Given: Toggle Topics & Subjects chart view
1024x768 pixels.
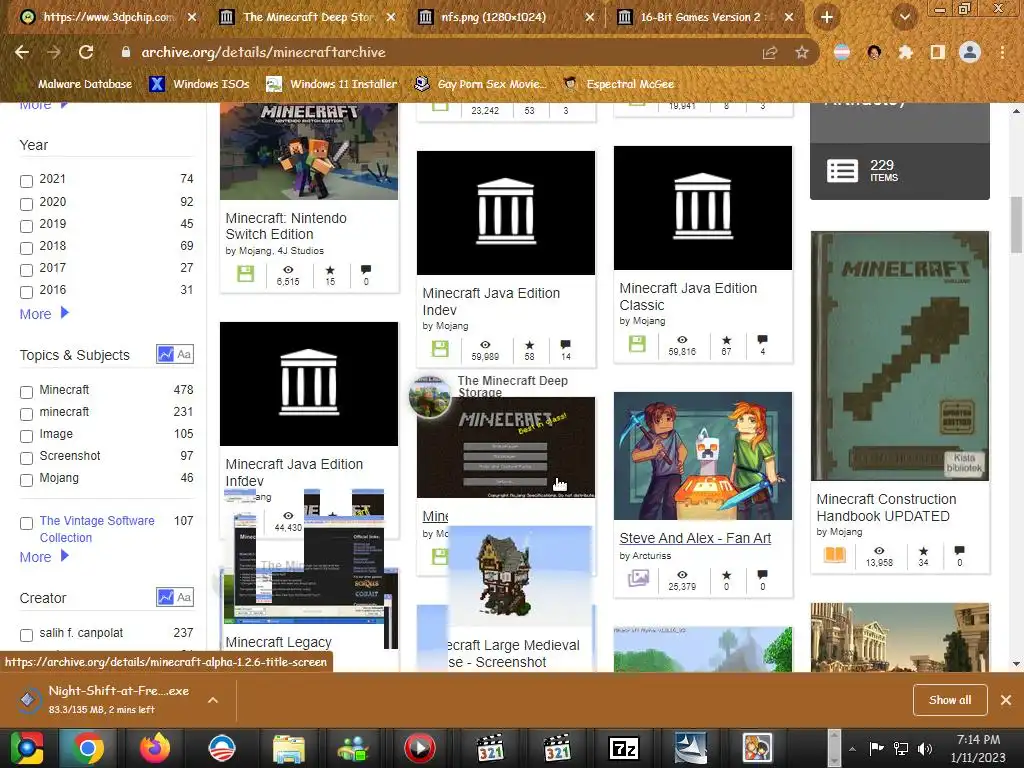Looking at the screenshot, I should [166, 355].
